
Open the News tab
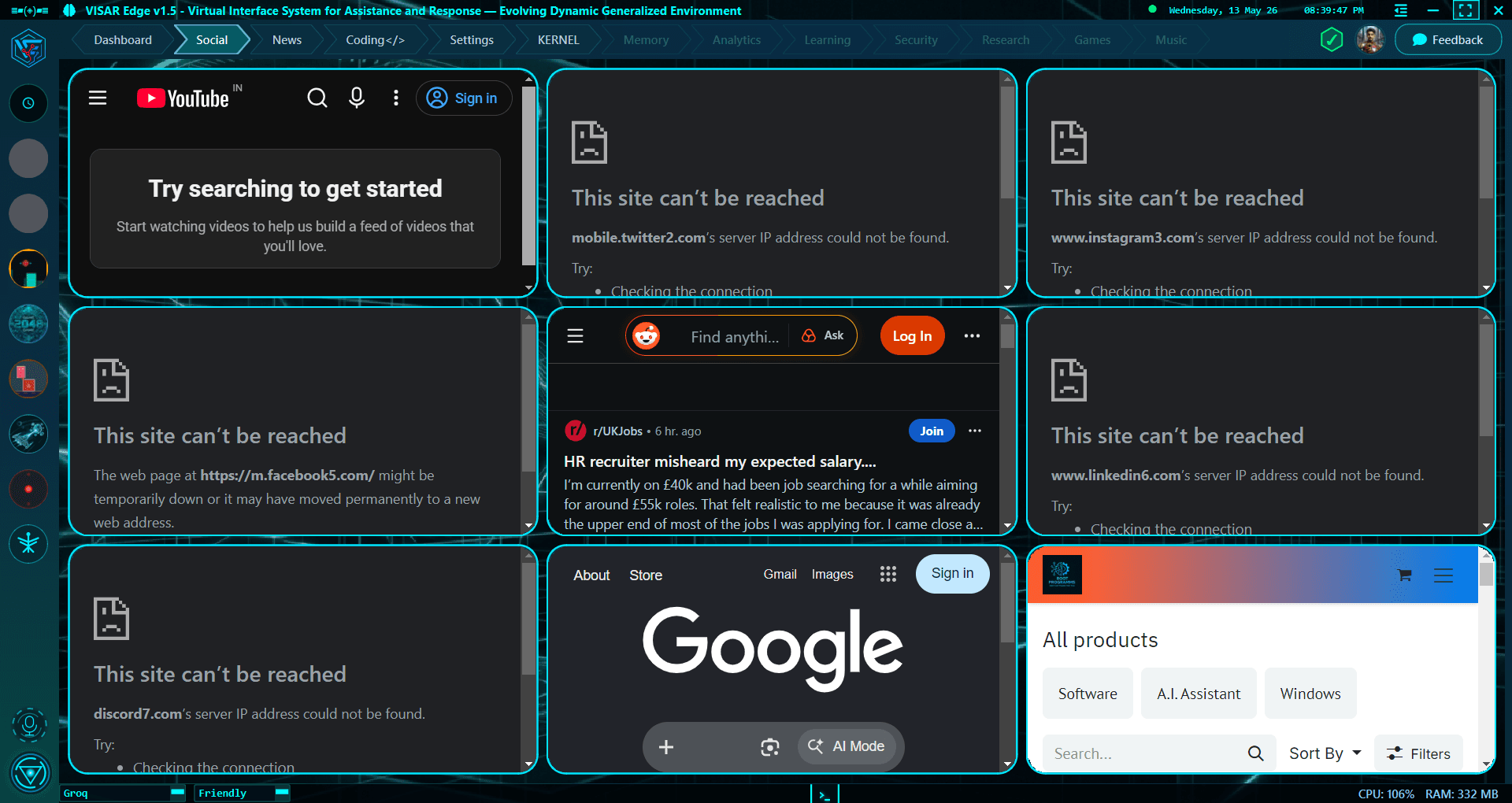coord(287,39)
